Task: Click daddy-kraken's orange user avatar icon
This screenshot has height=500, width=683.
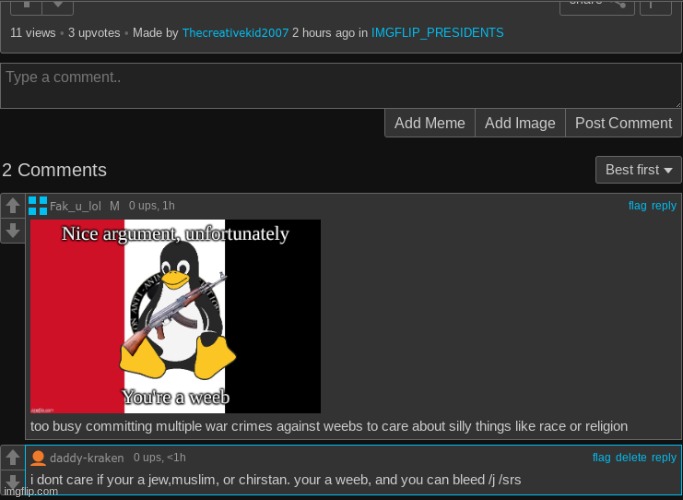Action: (38, 458)
